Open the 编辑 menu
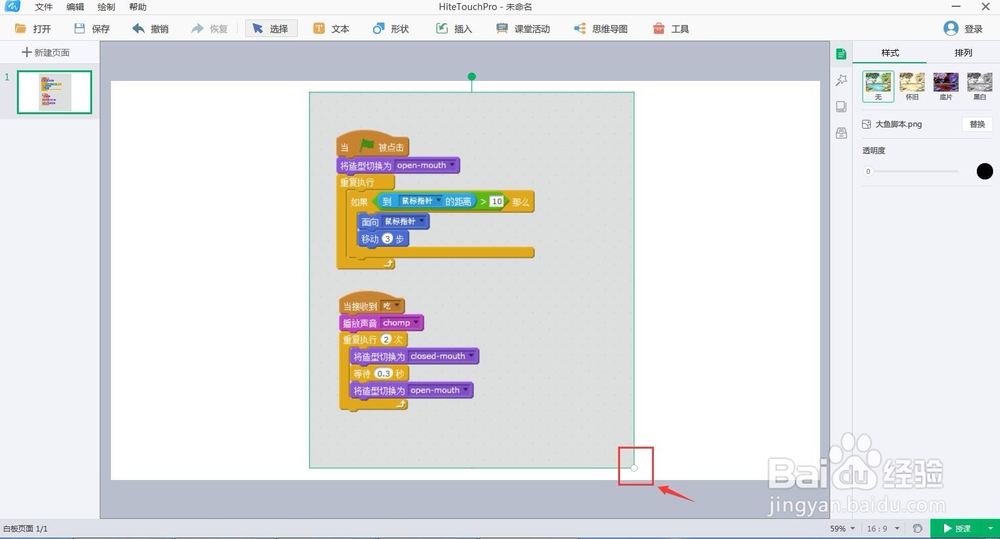1000x539 pixels. [x=75, y=7]
